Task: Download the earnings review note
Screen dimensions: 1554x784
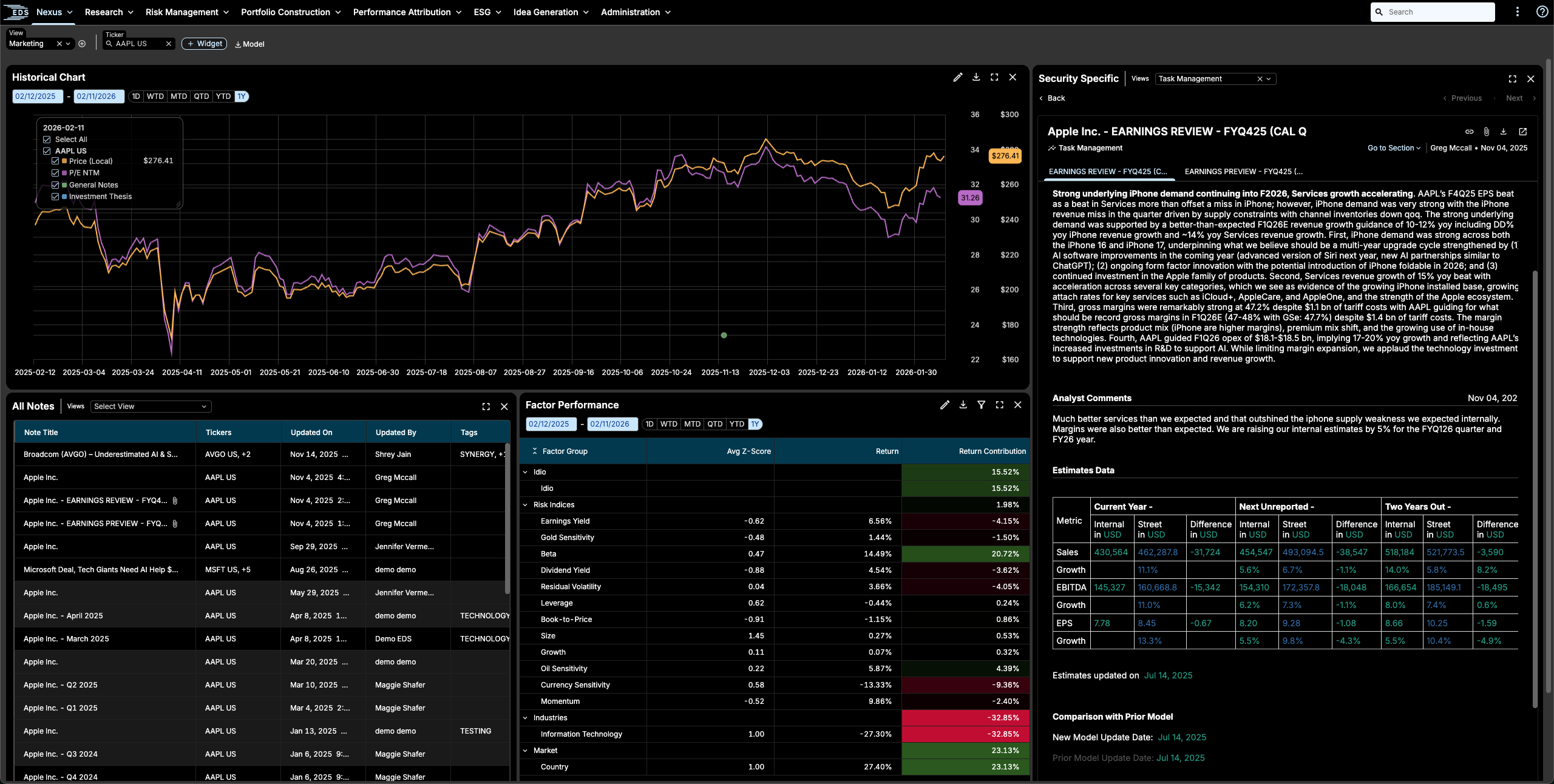Action: [1504, 132]
